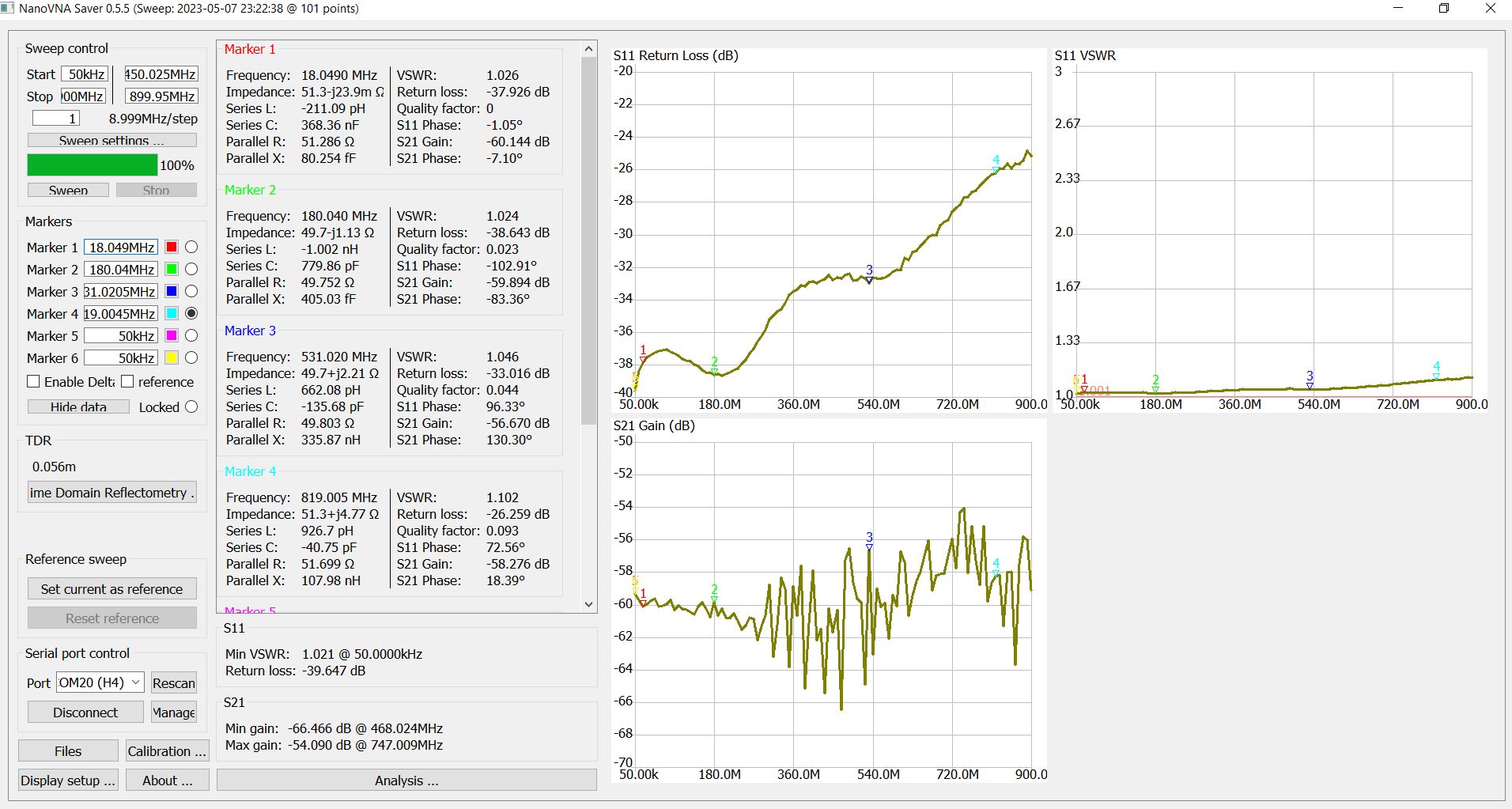
Task: Open the Sweep settings dialog
Action: click(112, 140)
